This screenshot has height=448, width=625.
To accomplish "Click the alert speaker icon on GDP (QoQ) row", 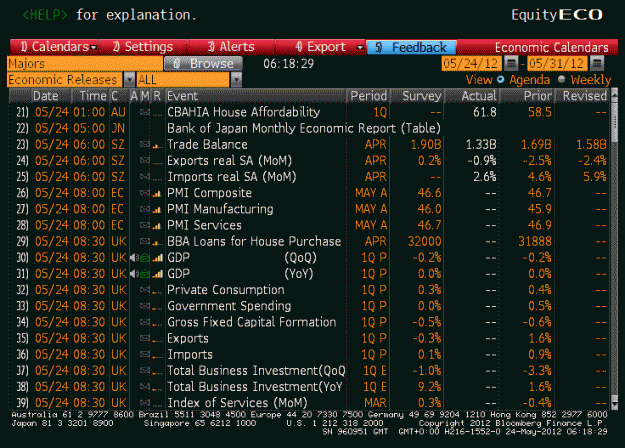I will (x=134, y=257).
